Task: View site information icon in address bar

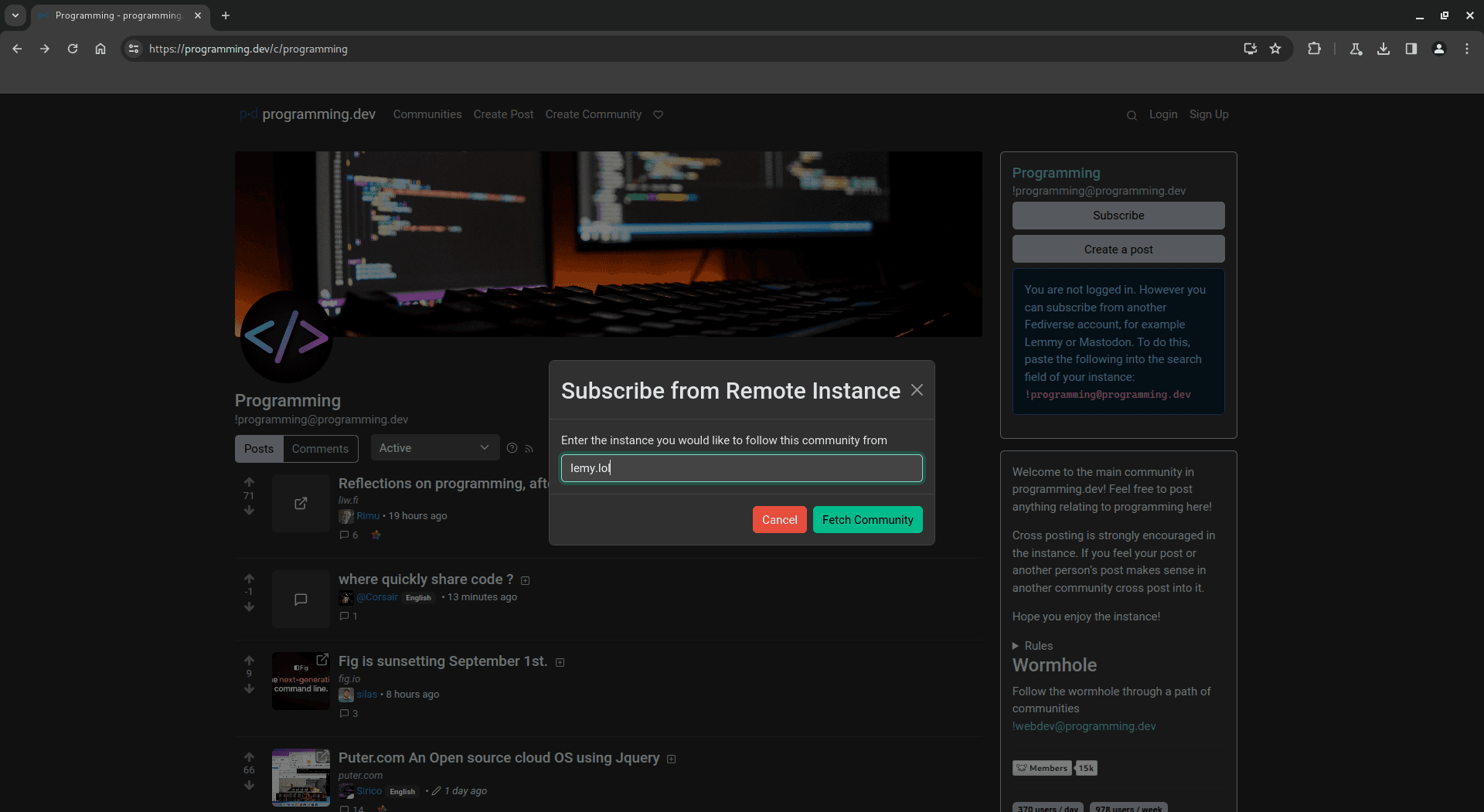Action: [x=134, y=49]
